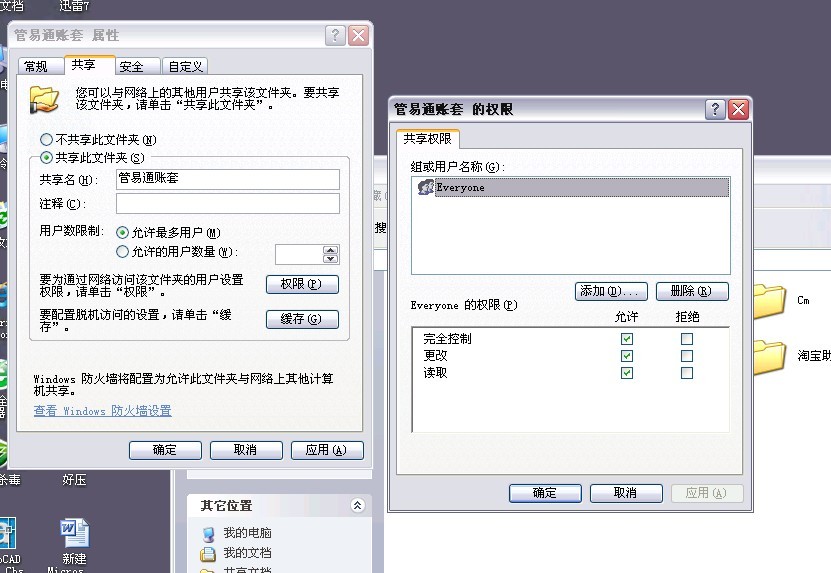Toggle 更改 deny checkbox
The width and height of the screenshot is (831, 573).
point(687,356)
